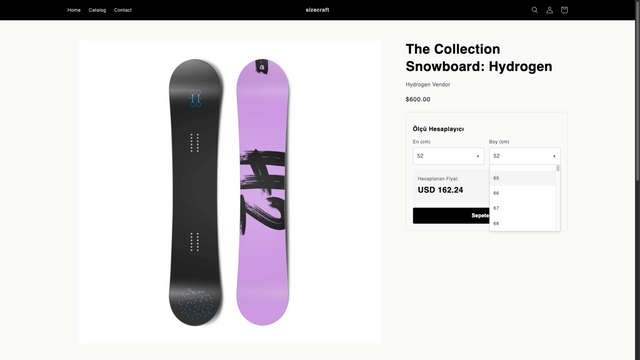
Task: Choose 68 from Boy options
Action: (522, 223)
